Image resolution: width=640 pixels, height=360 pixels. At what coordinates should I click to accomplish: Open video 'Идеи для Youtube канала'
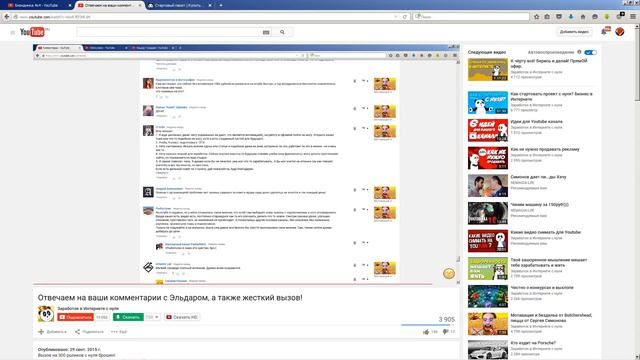tap(536, 122)
